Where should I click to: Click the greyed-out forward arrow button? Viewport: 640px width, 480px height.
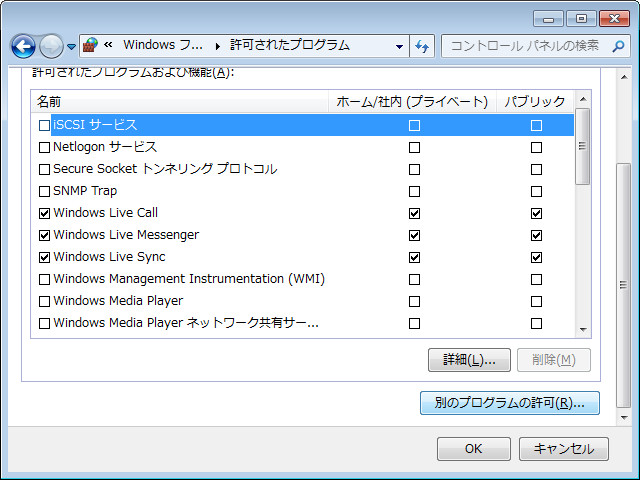coord(51,46)
